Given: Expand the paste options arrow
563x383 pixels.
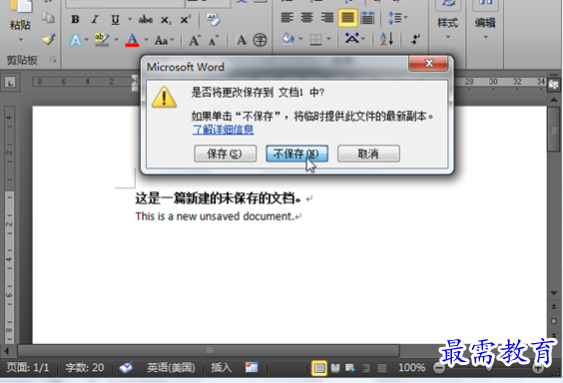Looking at the screenshot, I should 20,39.
